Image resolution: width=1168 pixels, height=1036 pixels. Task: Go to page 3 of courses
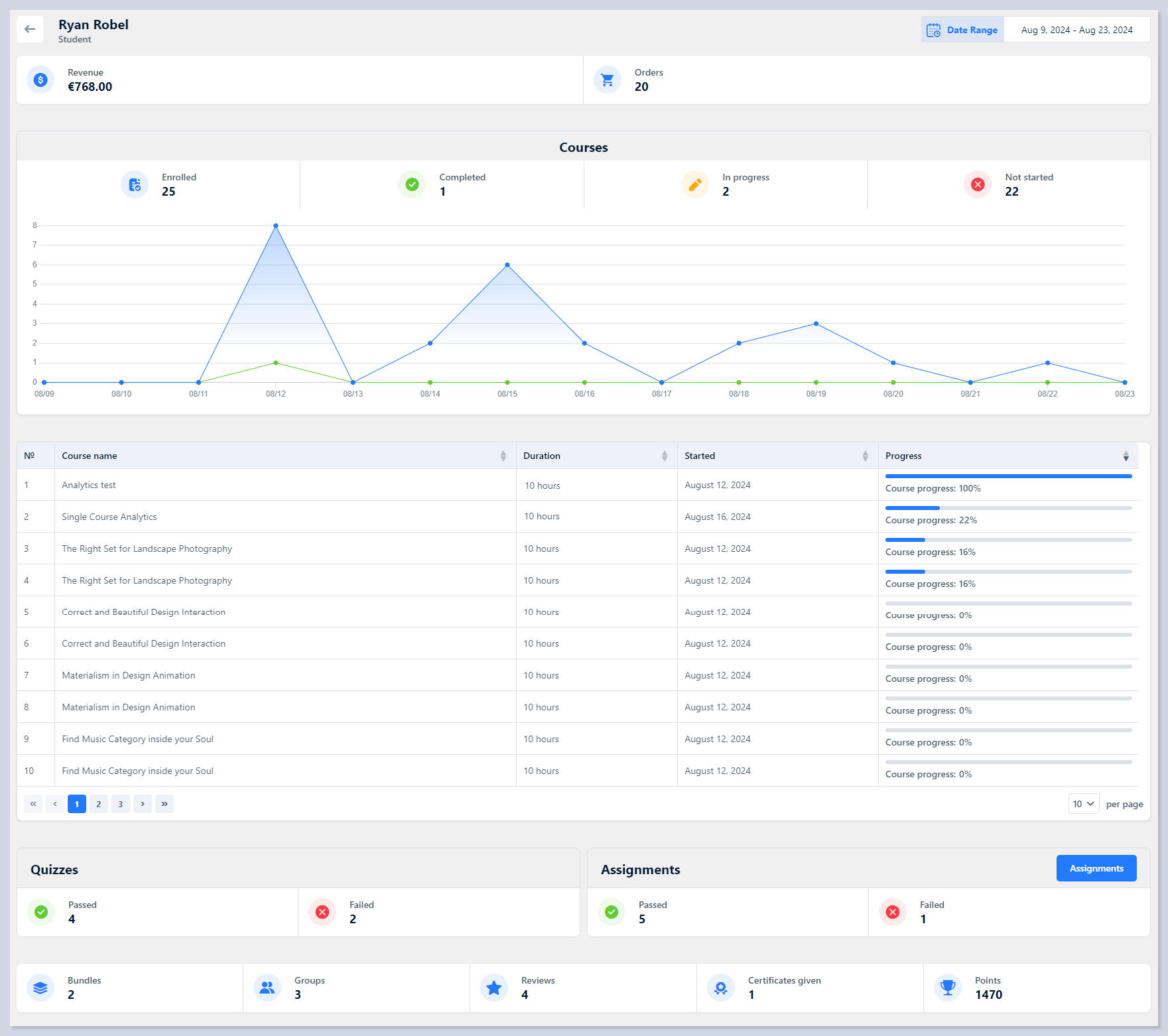[121, 804]
